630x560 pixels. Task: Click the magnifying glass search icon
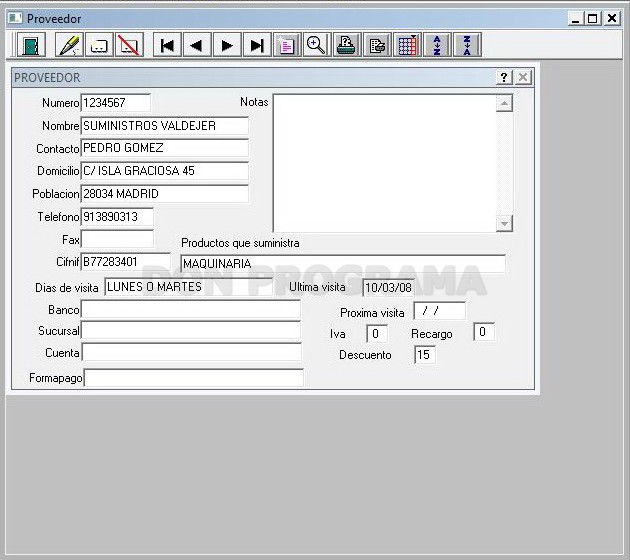click(x=317, y=45)
